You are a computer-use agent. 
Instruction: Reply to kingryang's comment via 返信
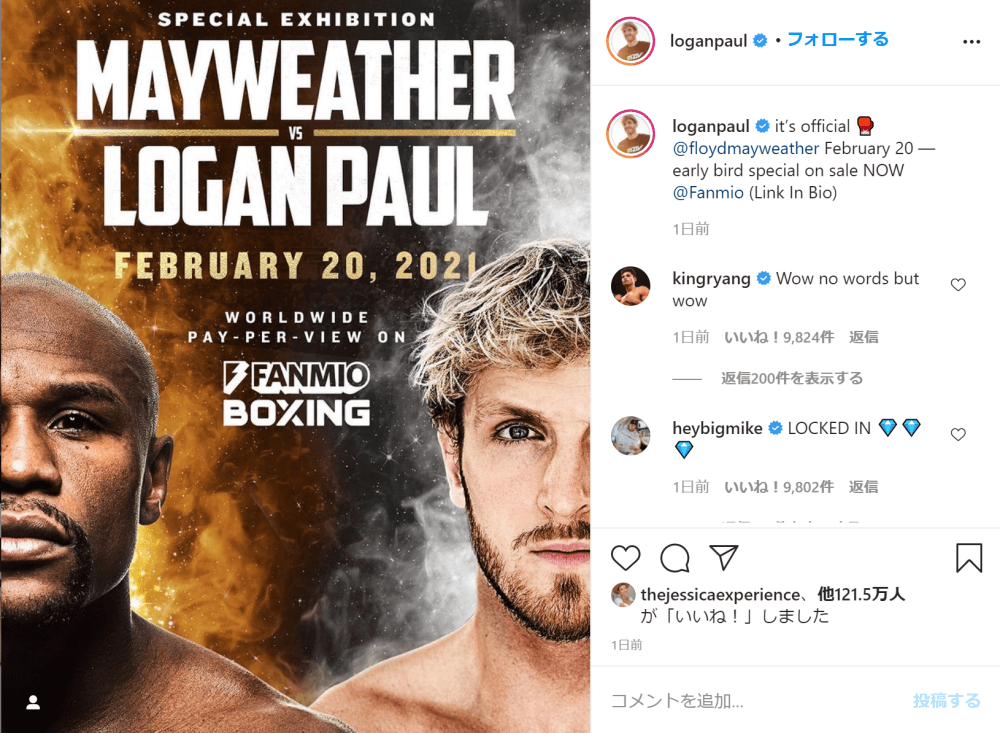pyautogui.click(x=863, y=337)
